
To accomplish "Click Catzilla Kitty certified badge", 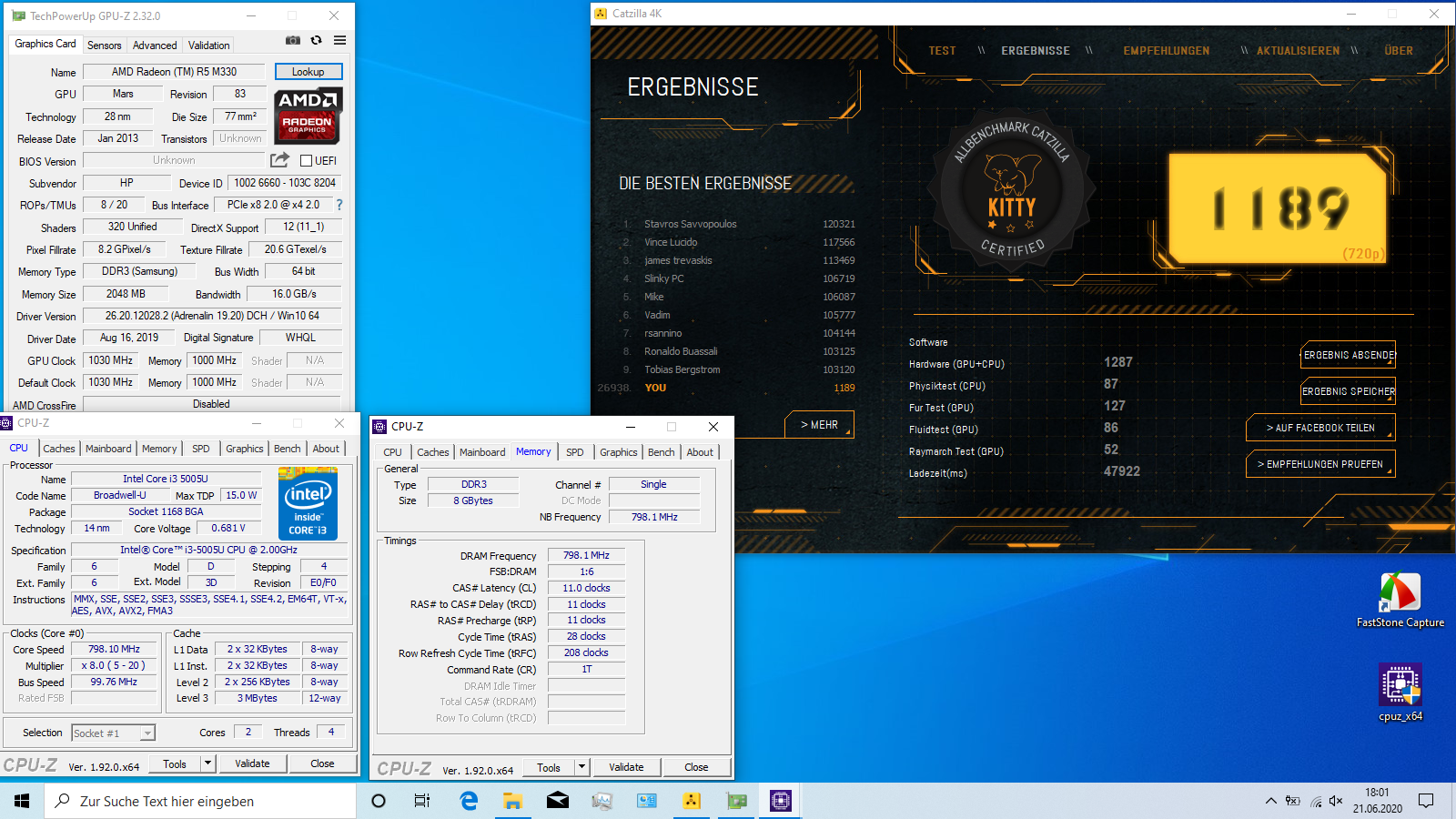I will (x=1011, y=190).
